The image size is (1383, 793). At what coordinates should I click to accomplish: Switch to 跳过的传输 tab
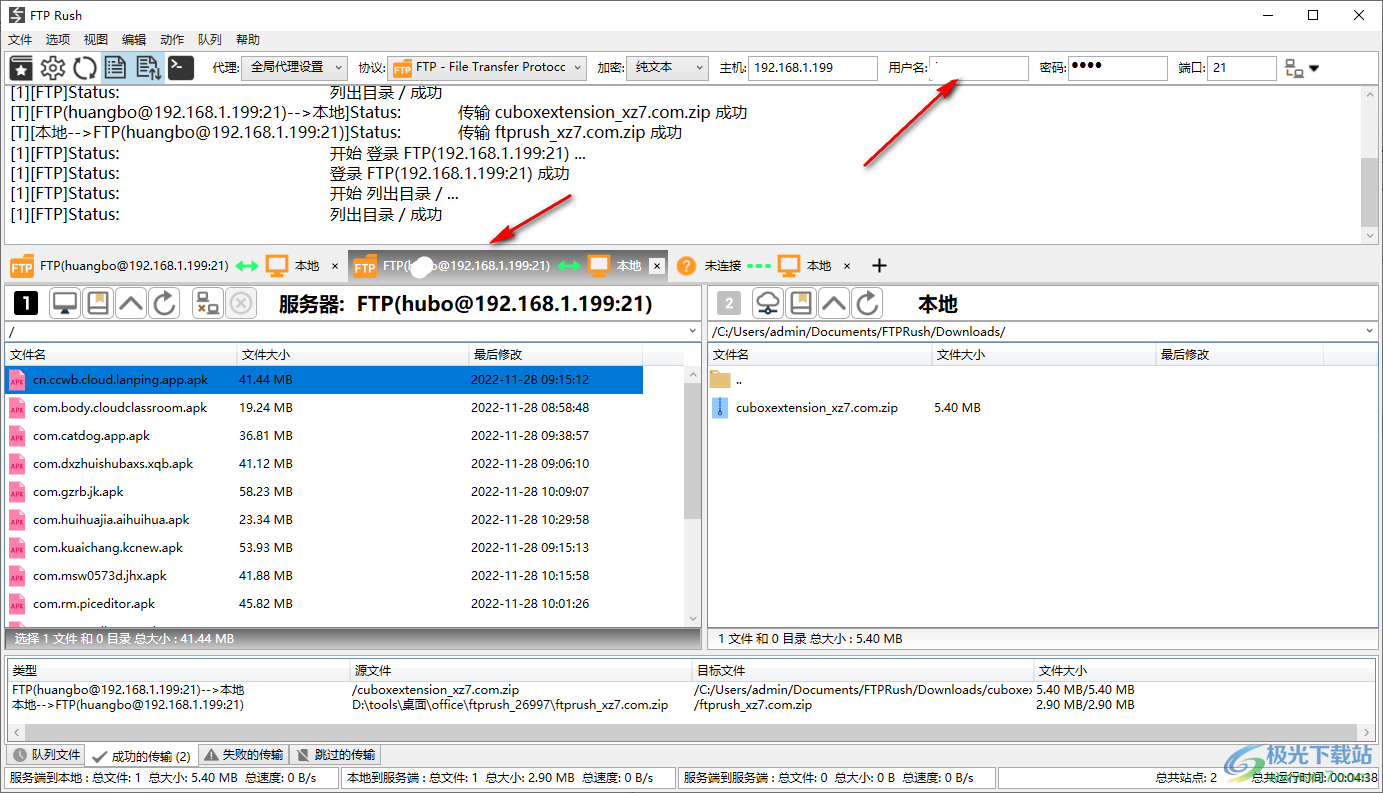tap(336, 755)
